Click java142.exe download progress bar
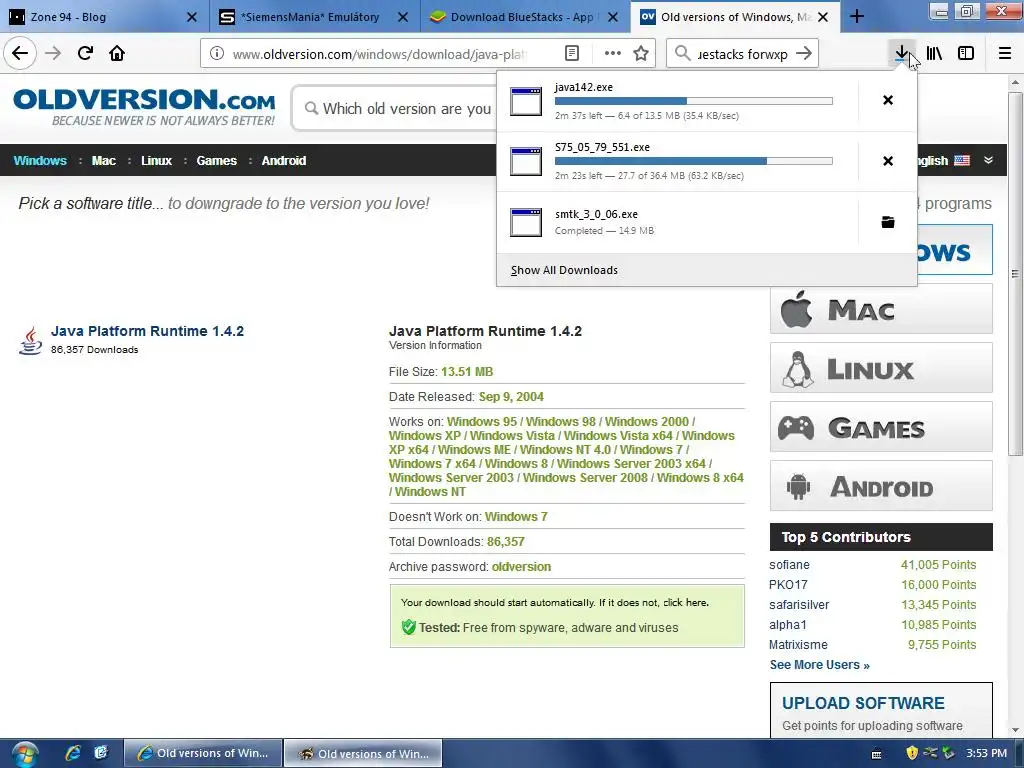 point(694,101)
